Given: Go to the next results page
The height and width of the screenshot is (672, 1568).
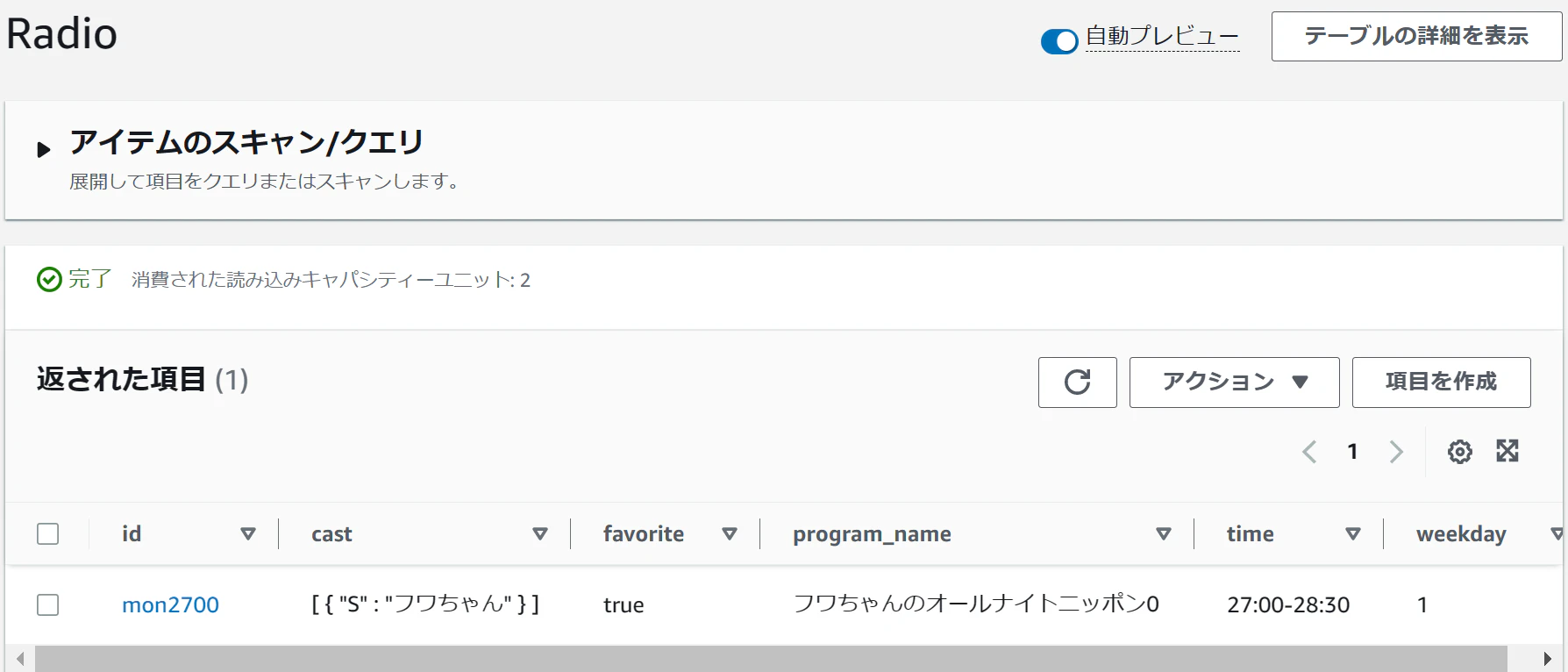Looking at the screenshot, I should click(1396, 452).
